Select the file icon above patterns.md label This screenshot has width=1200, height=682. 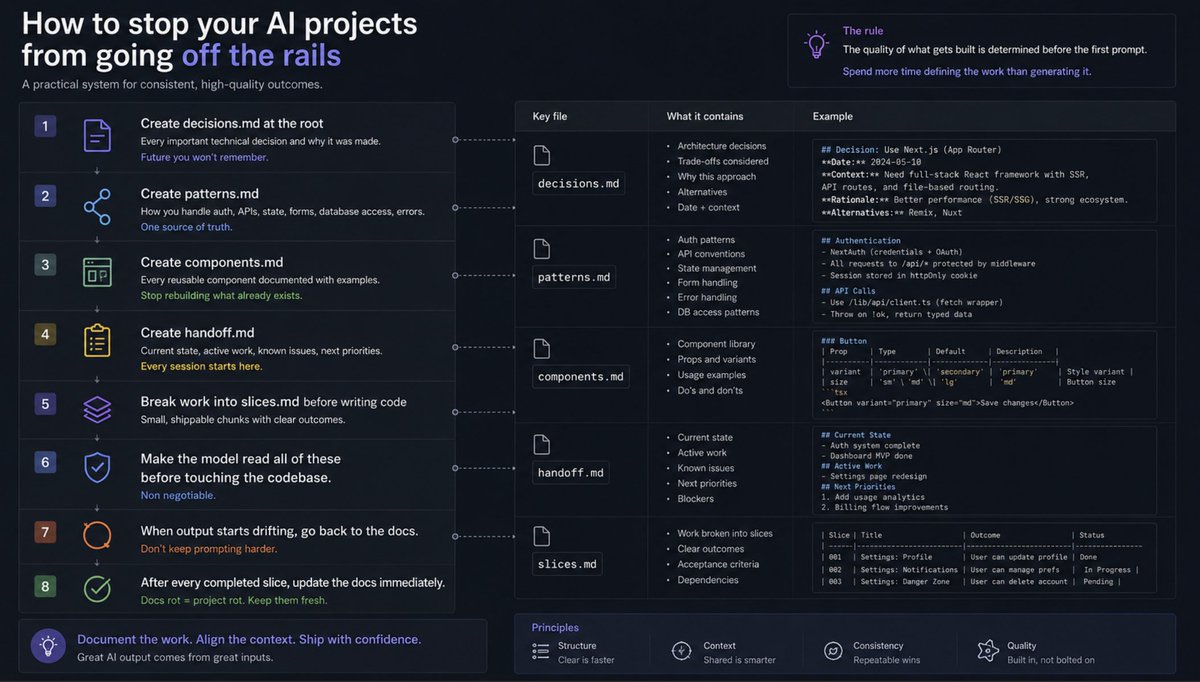541,250
